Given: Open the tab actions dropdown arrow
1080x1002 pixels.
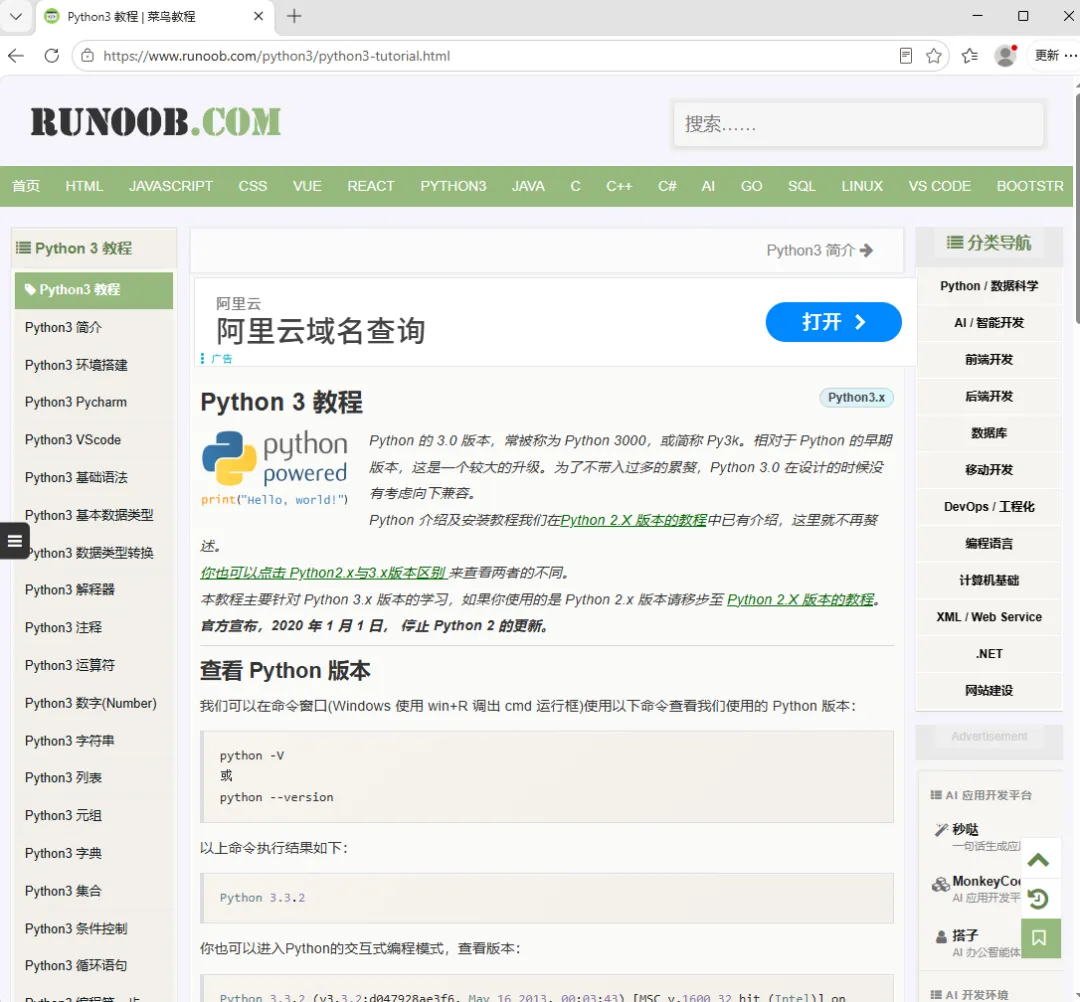Looking at the screenshot, I should 16,16.
